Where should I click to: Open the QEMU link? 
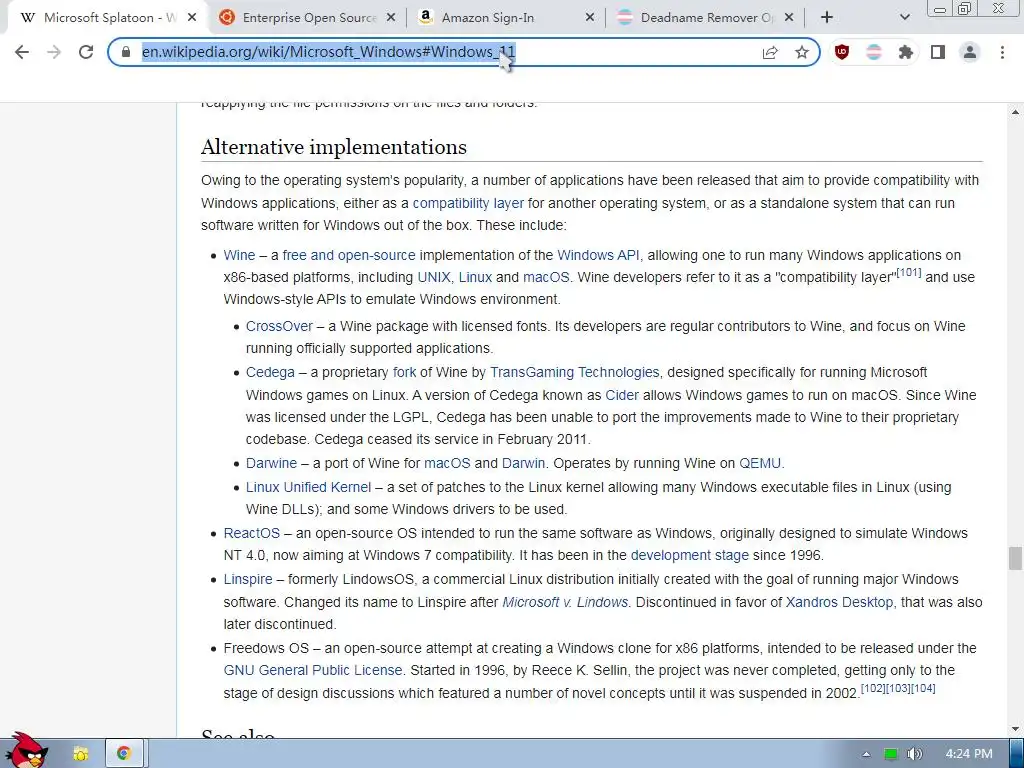coord(760,464)
